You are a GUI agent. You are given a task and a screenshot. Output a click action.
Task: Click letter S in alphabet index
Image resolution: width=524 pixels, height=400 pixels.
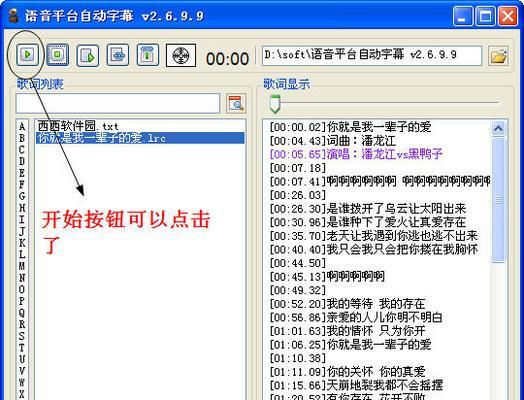22,336
